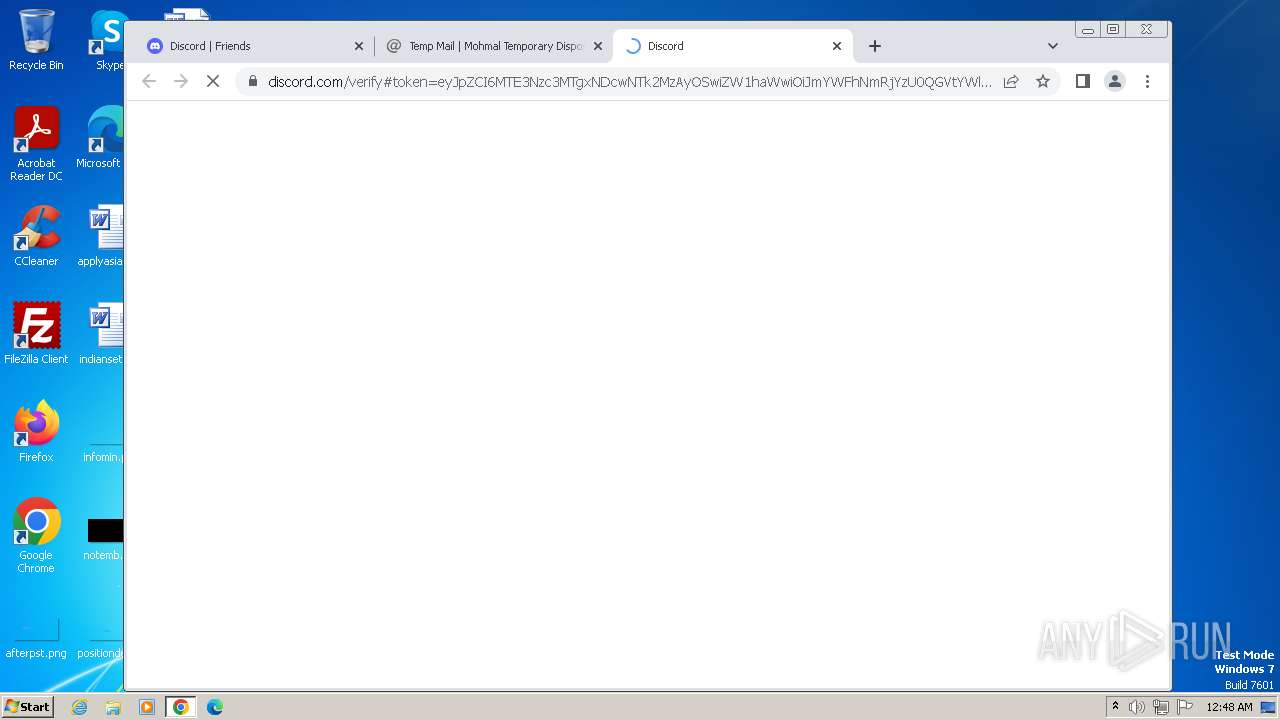Select the loading Discord tab

(733, 46)
